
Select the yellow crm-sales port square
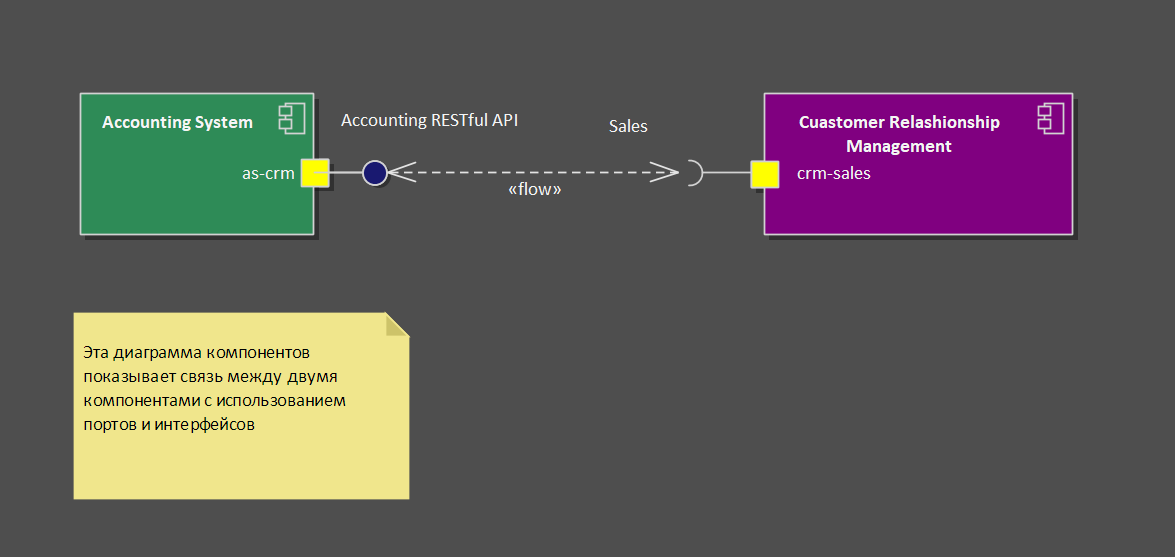[765, 173]
